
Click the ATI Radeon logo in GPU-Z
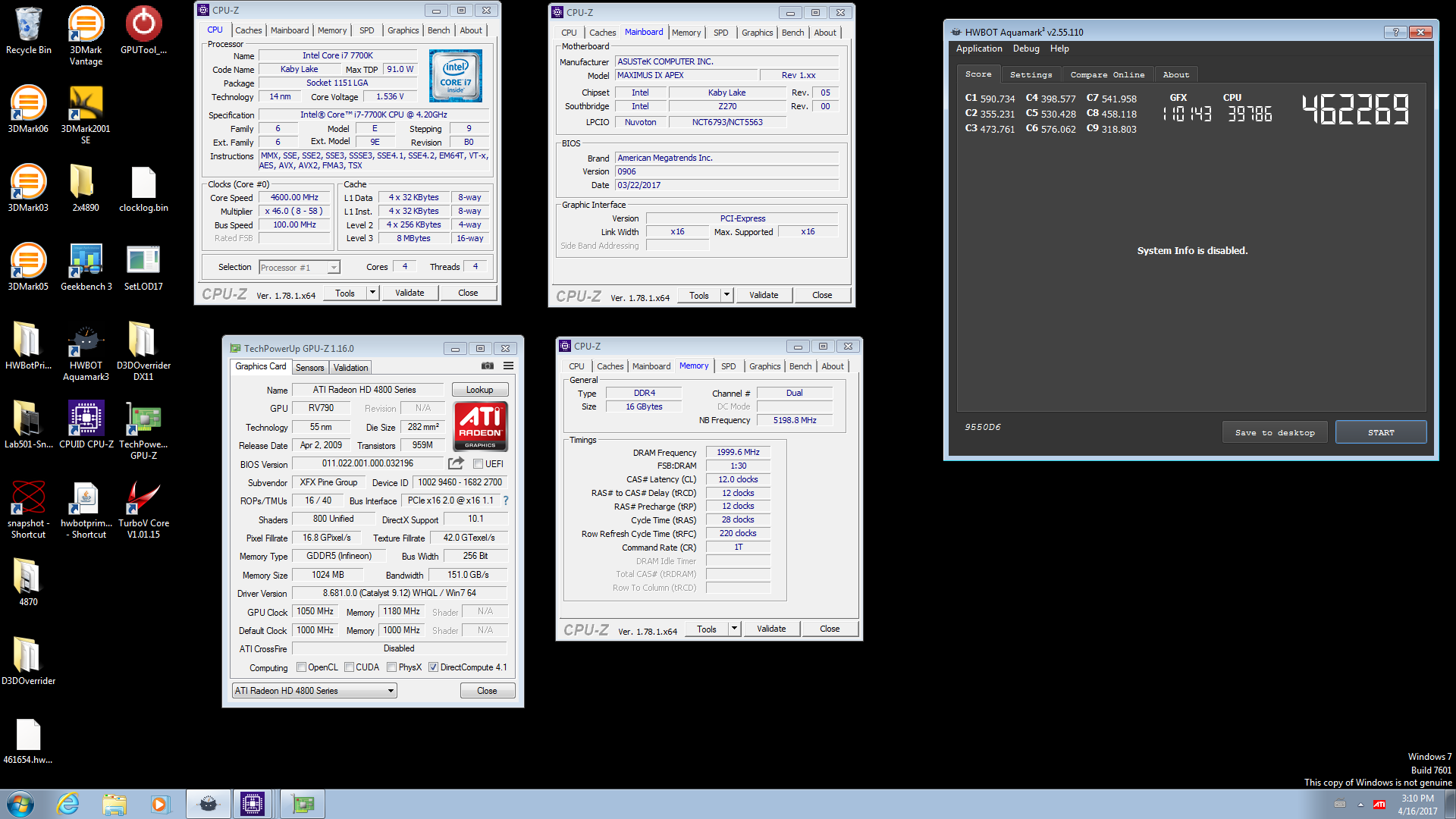pos(481,426)
